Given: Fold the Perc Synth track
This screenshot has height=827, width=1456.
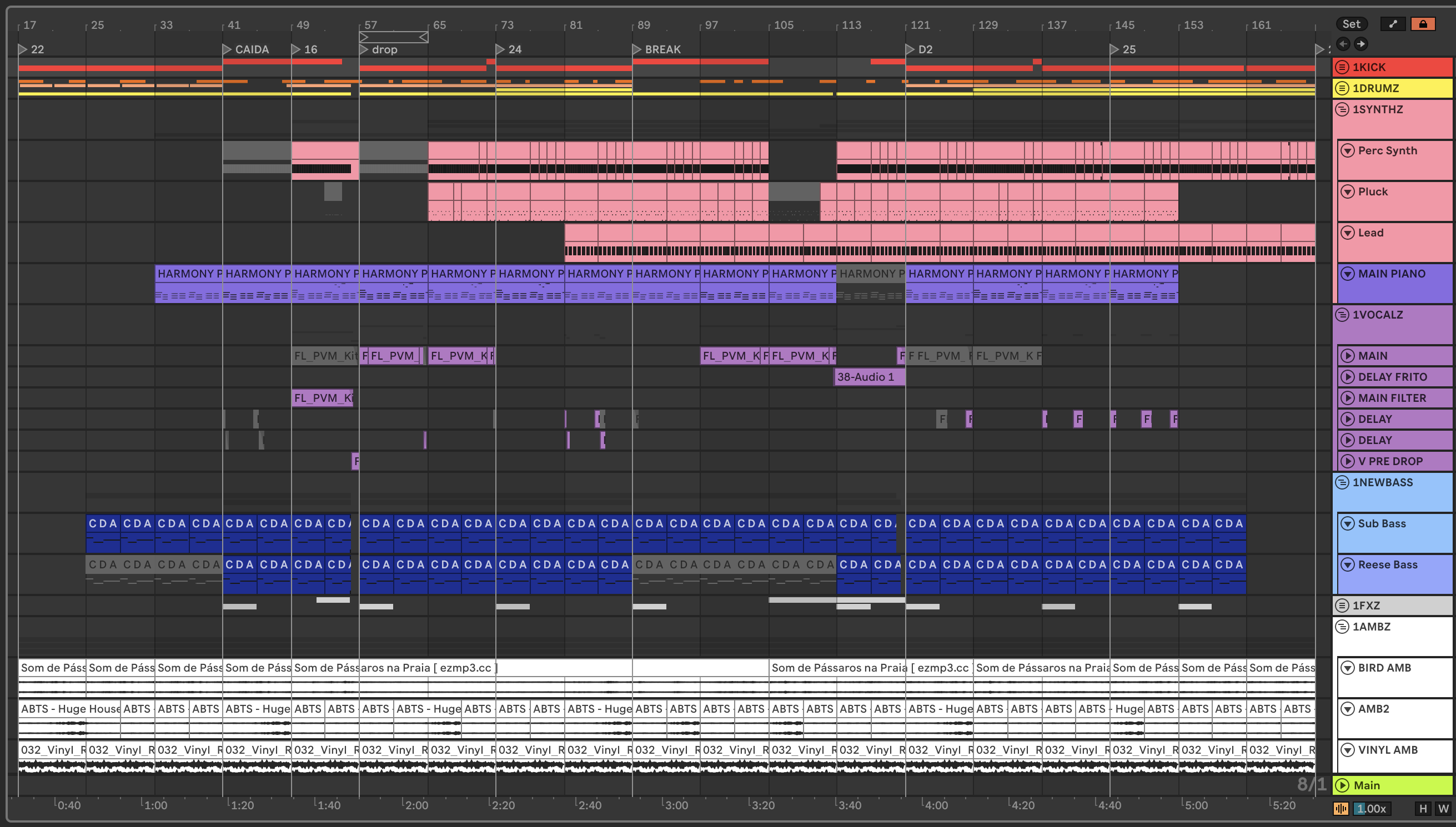Looking at the screenshot, I should pyautogui.click(x=1348, y=150).
